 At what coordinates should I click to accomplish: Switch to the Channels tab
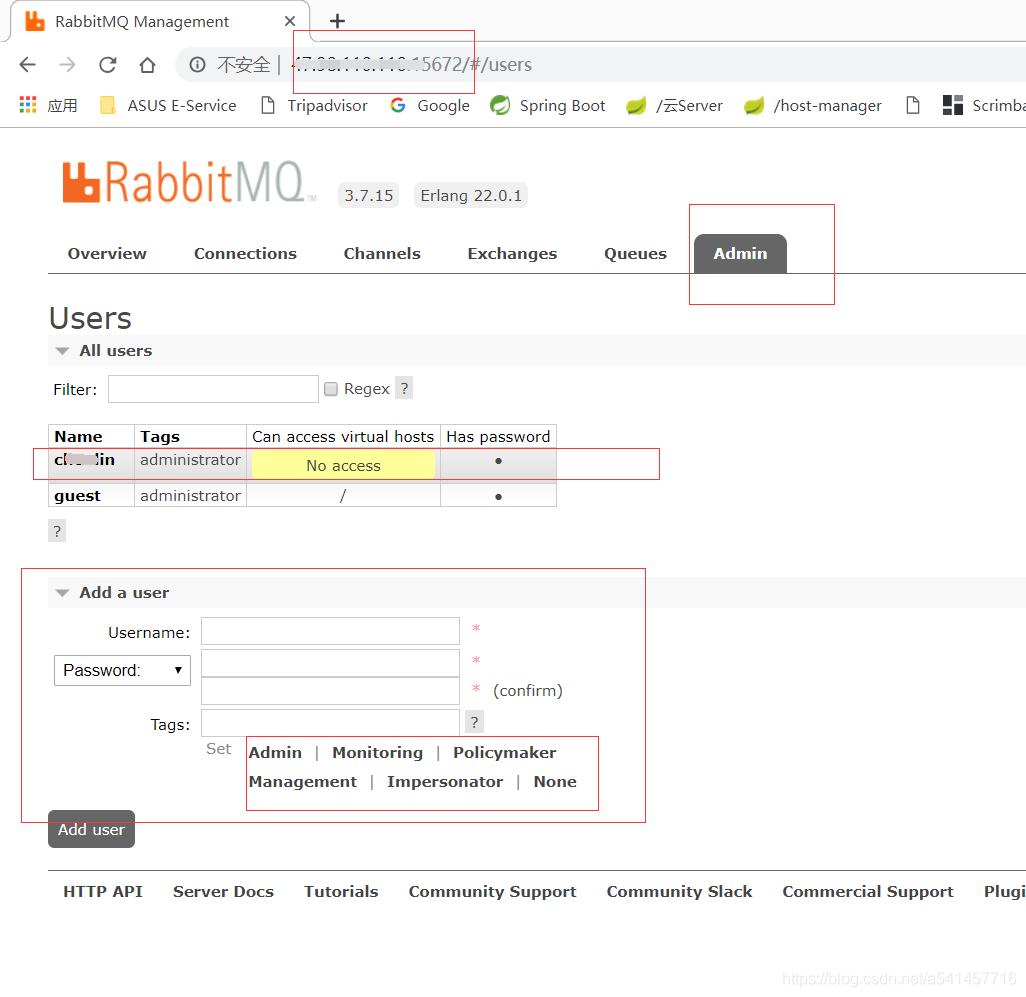coord(382,254)
